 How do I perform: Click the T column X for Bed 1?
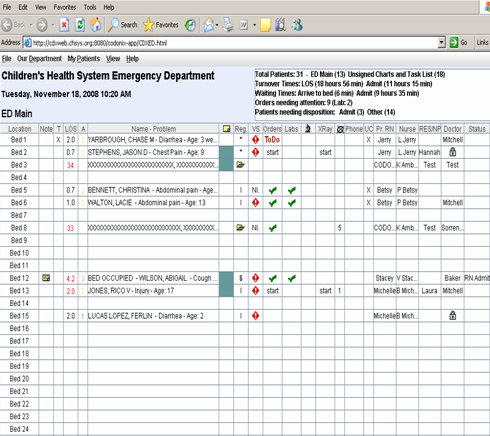(x=59, y=140)
